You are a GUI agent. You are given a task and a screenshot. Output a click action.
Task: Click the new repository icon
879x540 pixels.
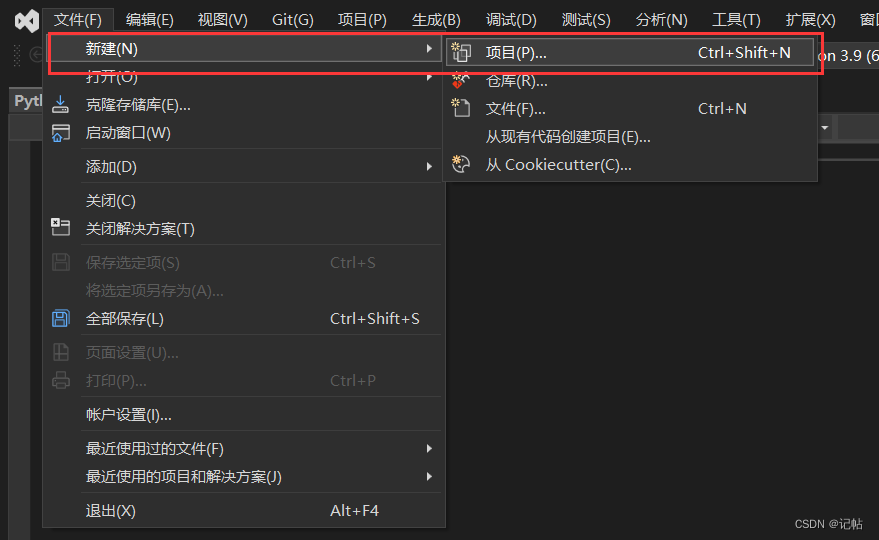[461, 81]
